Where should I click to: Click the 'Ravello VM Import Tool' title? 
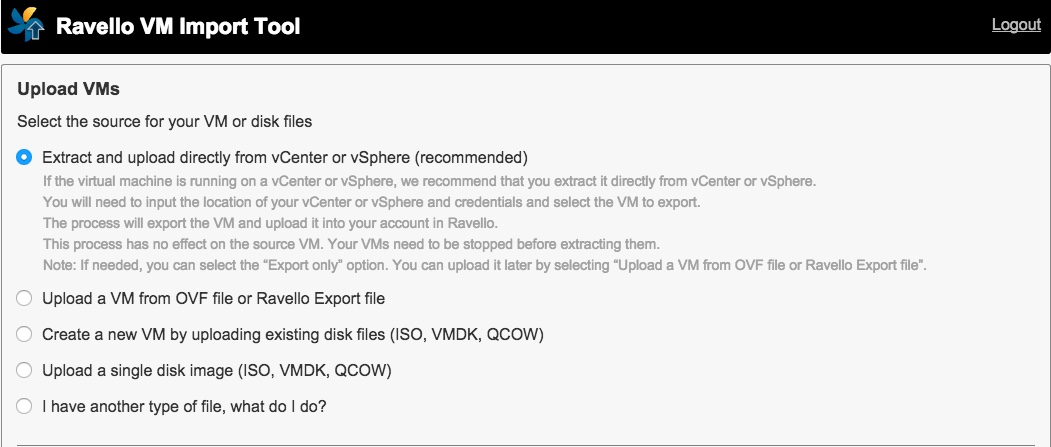click(x=178, y=26)
